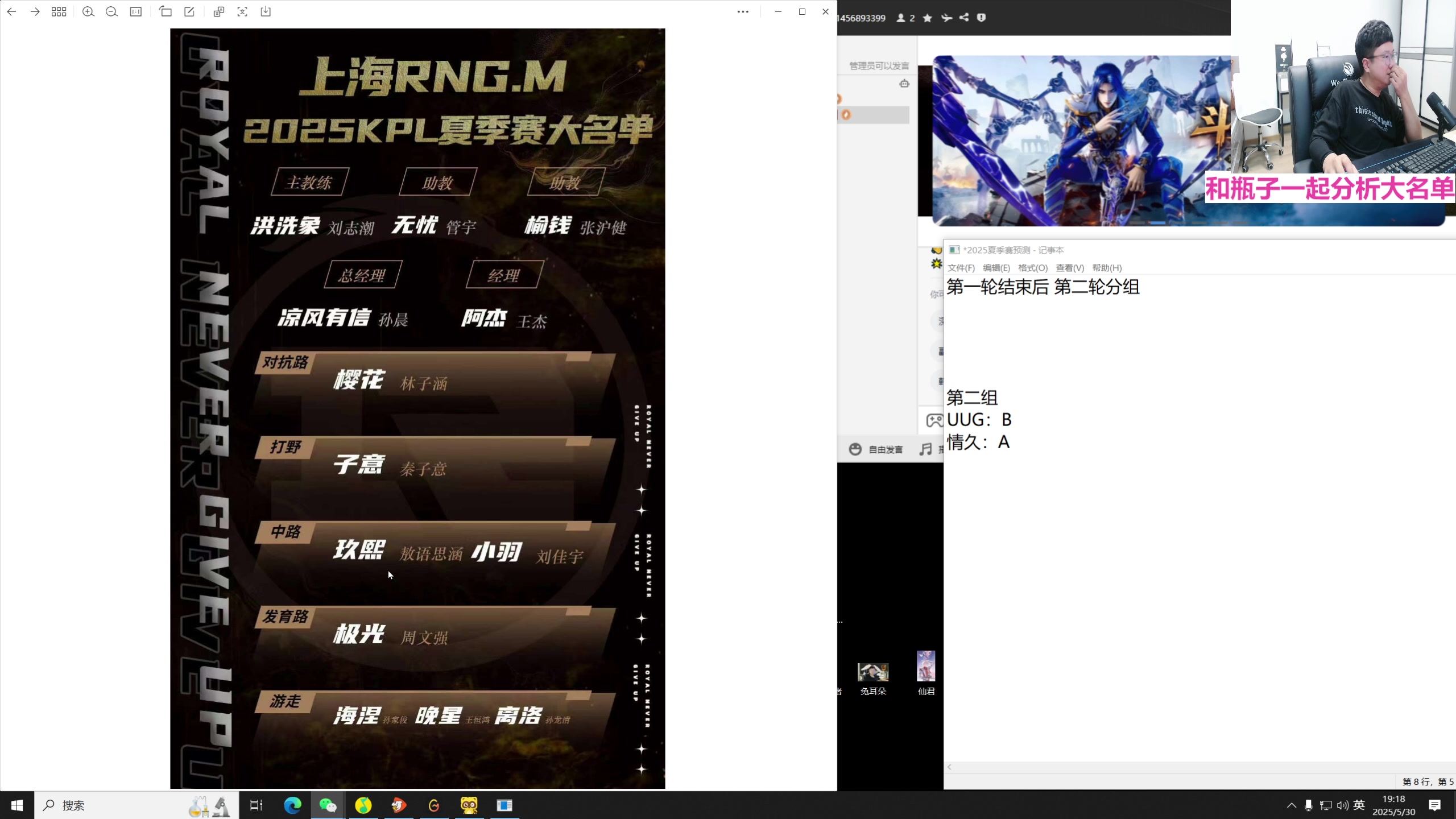Image resolution: width=1456 pixels, height=819 pixels.
Task: Click the Notepad horizontal scrollbar left arrow
Action: (949, 767)
